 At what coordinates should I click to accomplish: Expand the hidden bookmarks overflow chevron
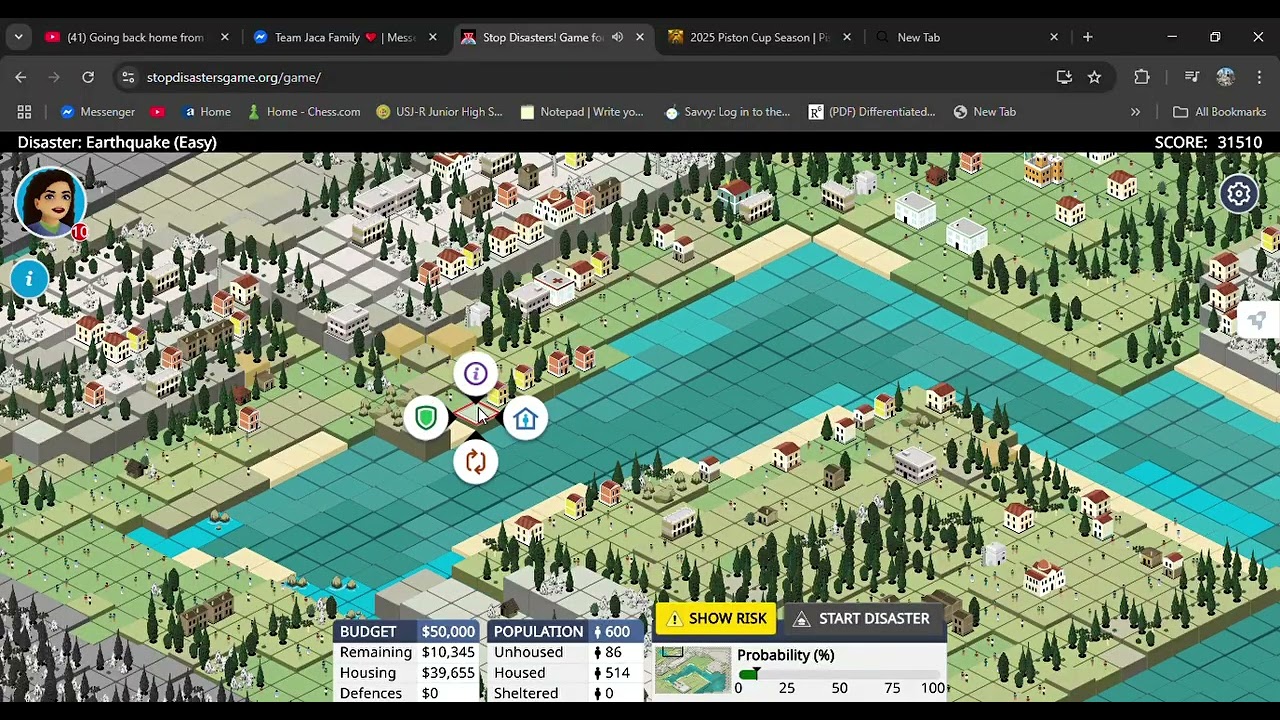[x=1135, y=112]
